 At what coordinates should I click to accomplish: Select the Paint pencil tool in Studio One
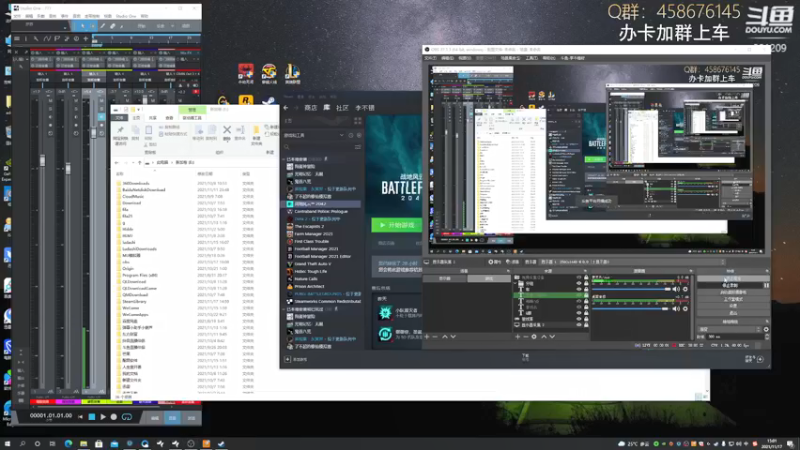(x=103, y=26)
